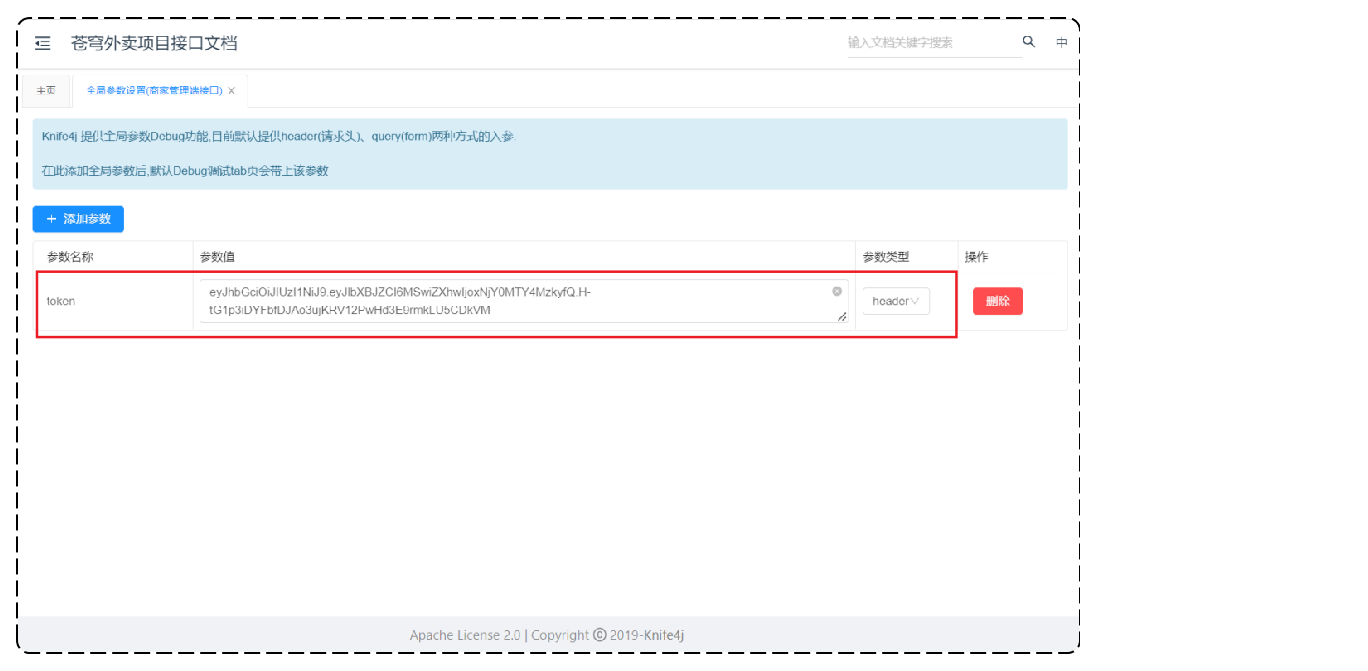The height and width of the screenshot is (671, 1368).
Task: Click the textarea resize handle icon
Action: click(841, 317)
